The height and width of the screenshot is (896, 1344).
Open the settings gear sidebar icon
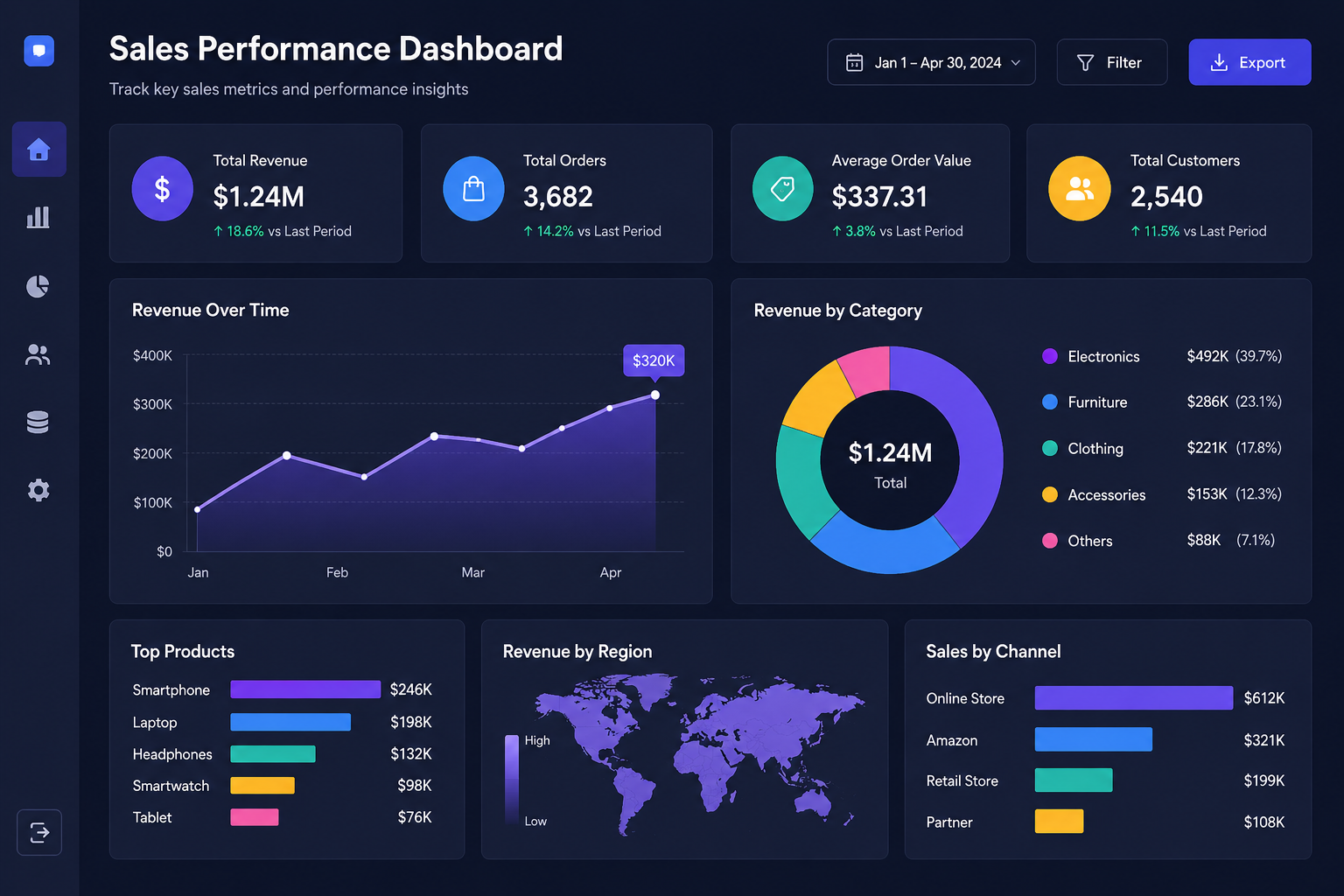38,490
